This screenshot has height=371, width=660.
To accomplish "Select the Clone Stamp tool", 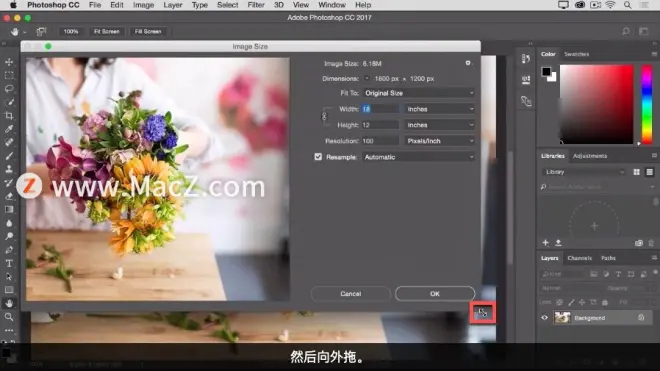I will pyautogui.click(x=9, y=169).
